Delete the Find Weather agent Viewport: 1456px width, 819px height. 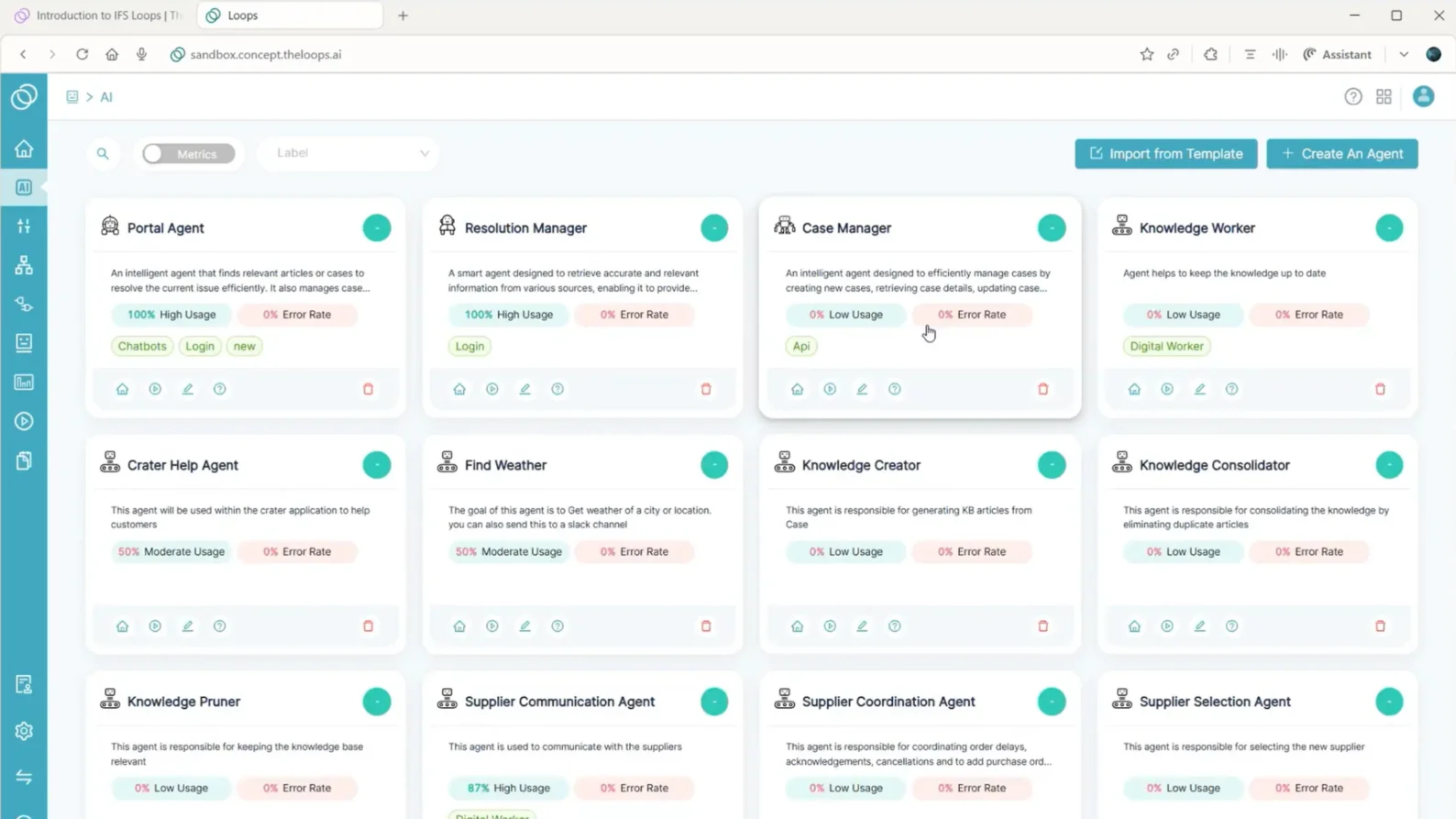coord(706,626)
